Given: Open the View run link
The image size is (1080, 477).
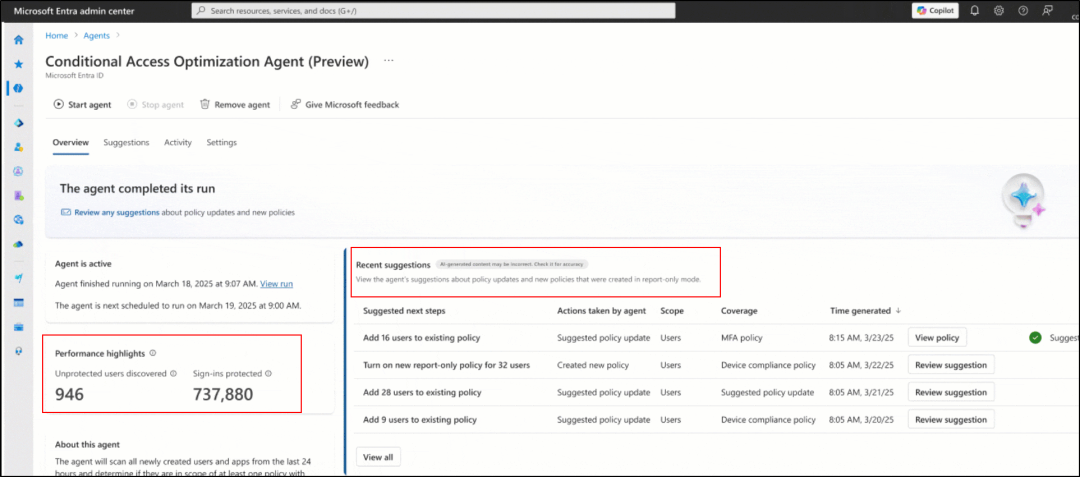Looking at the screenshot, I should coord(277,284).
